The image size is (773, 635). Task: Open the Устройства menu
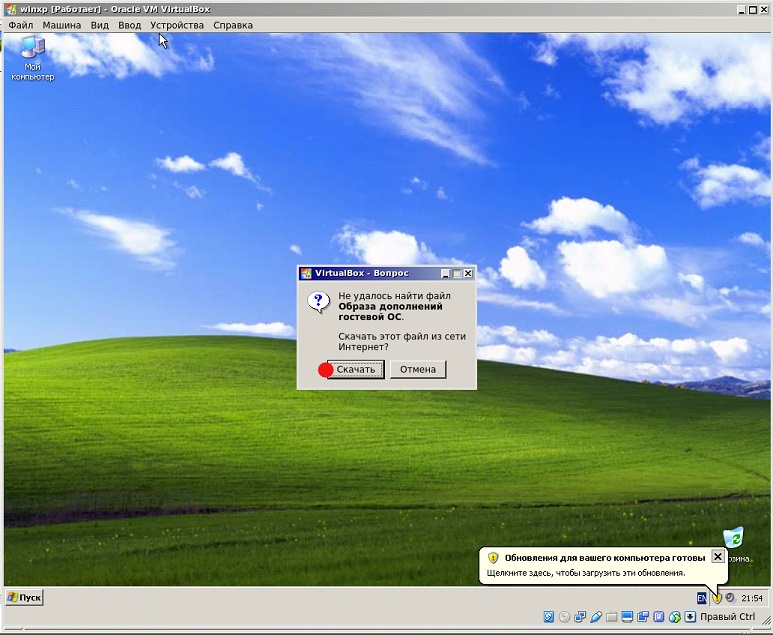pos(177,25)
